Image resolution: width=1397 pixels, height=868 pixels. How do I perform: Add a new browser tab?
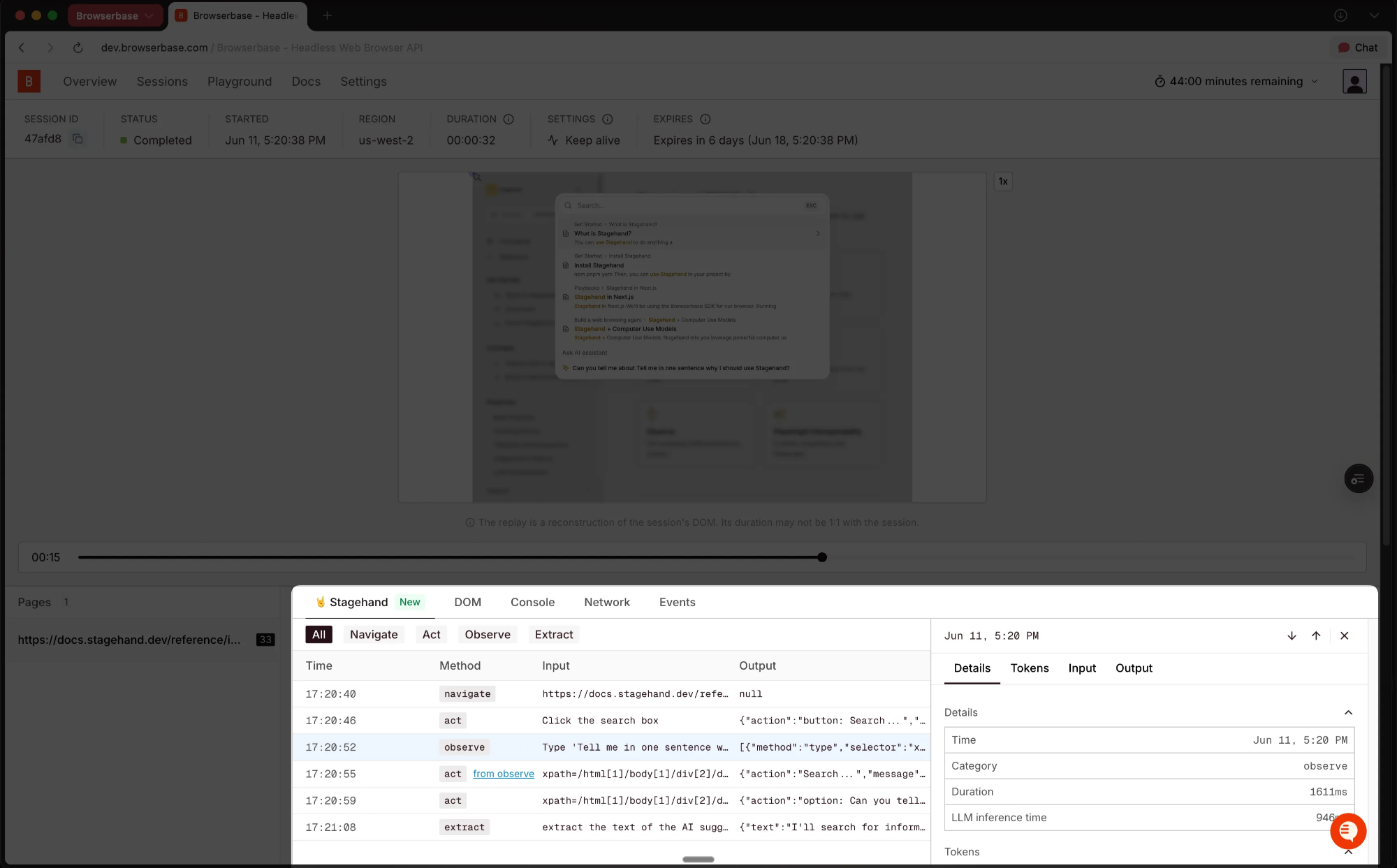(327, 15)
